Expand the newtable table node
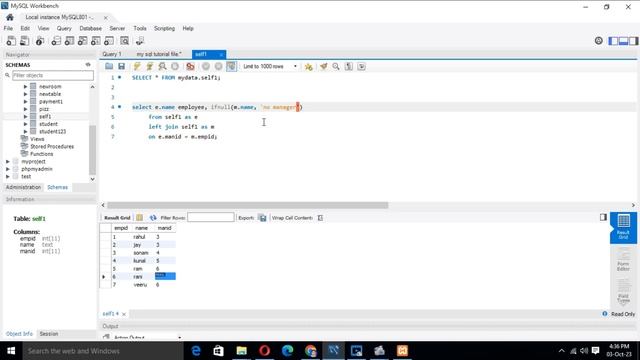 click(25, 94)
